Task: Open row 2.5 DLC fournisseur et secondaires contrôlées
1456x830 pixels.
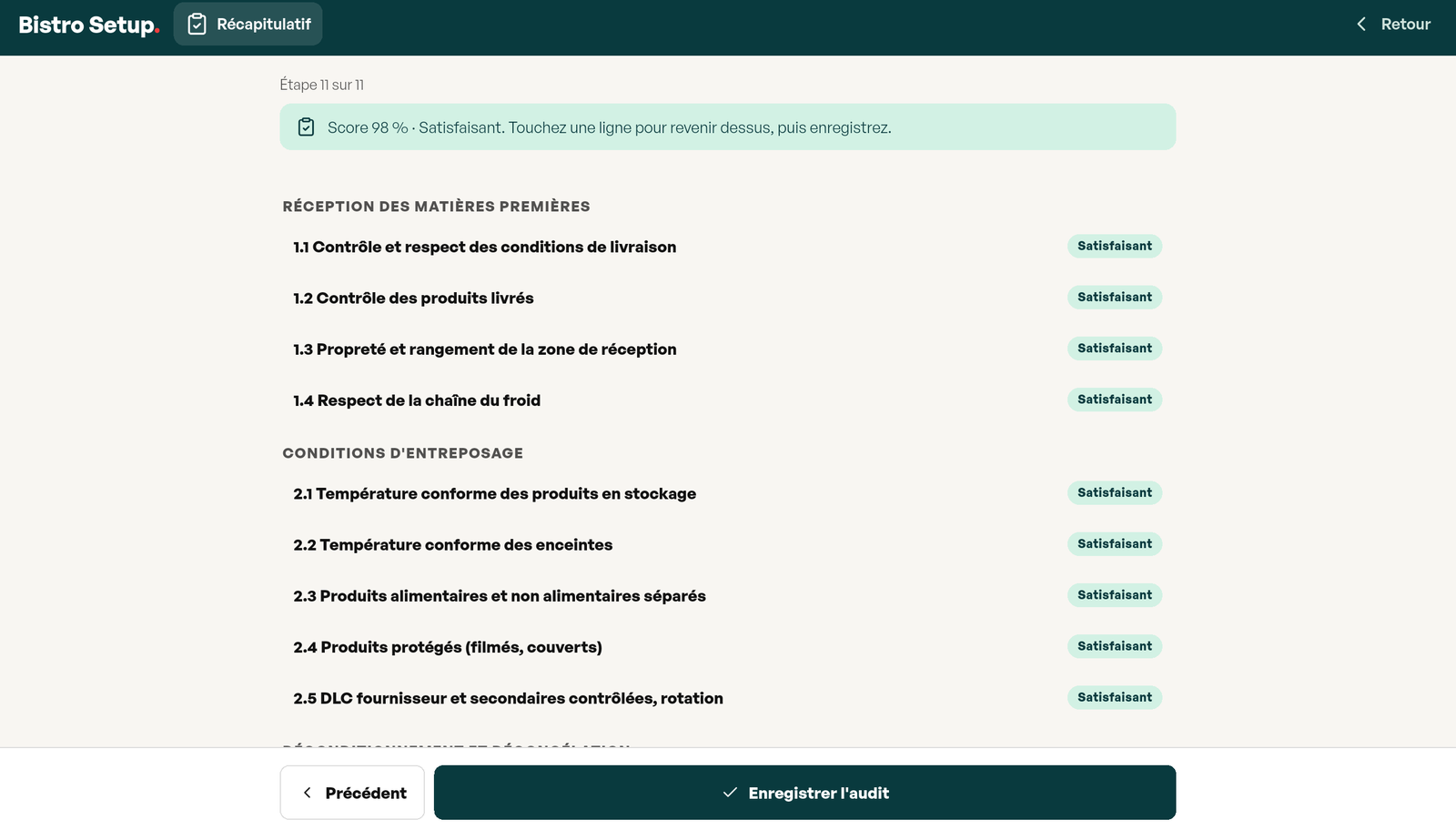Action: click(728, 697)
